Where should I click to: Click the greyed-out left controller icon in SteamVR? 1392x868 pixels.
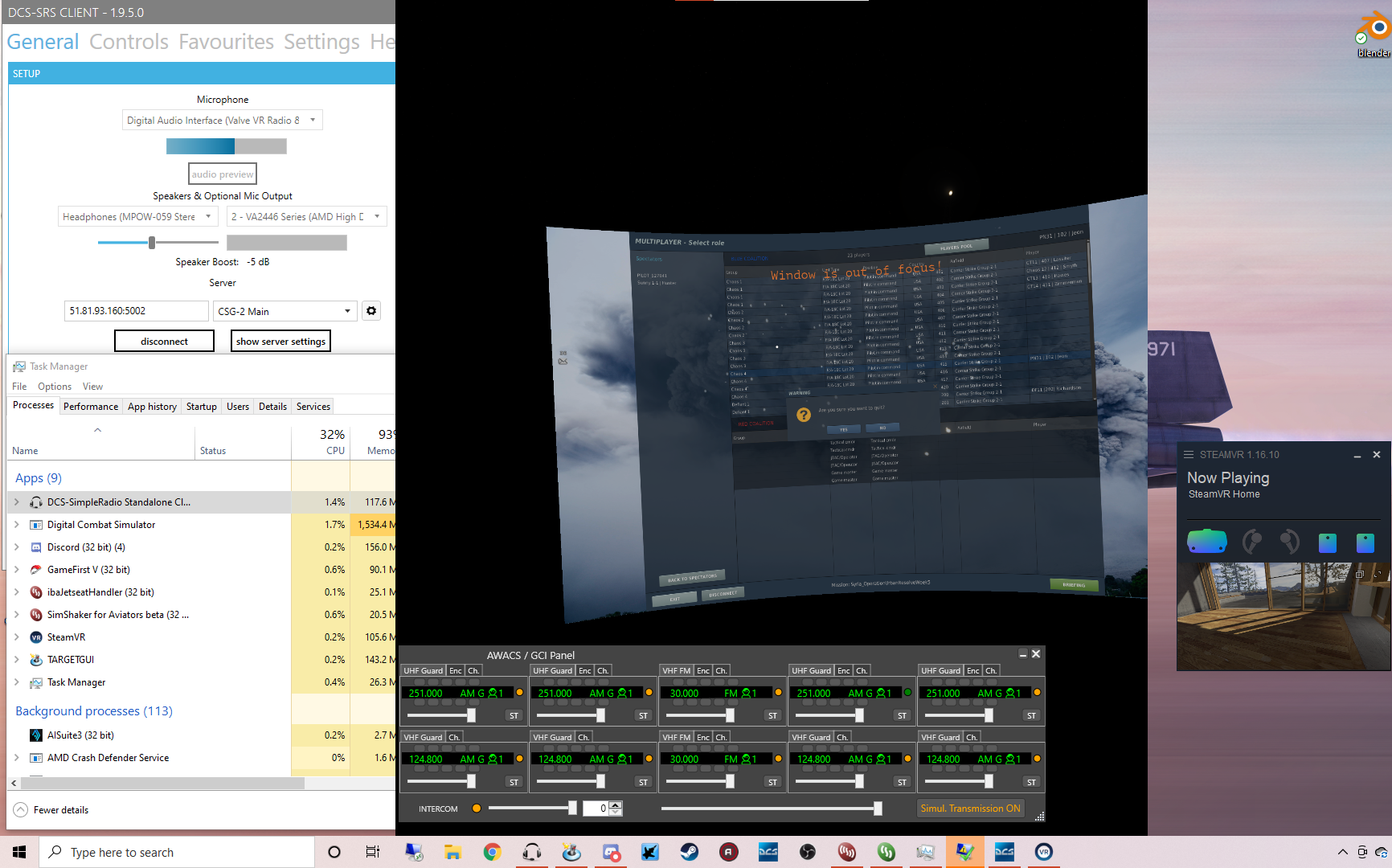[x=1251, y=542]
